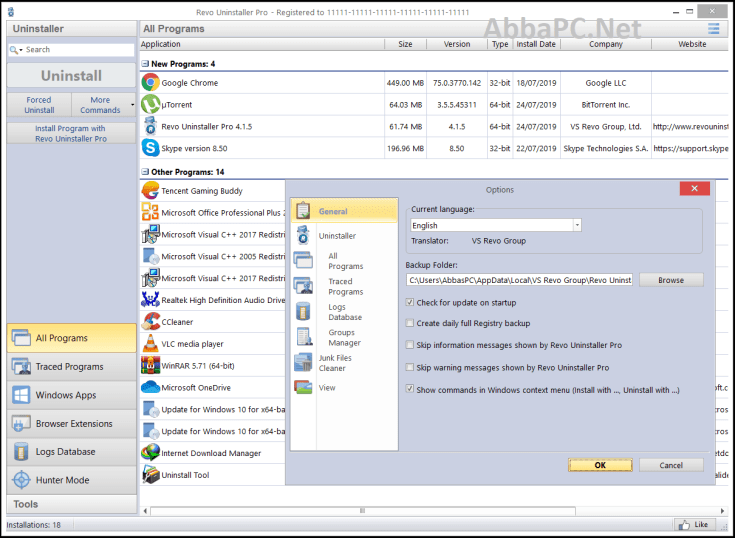Select Uninstaller in the options tree

click(x=337, y=236)
